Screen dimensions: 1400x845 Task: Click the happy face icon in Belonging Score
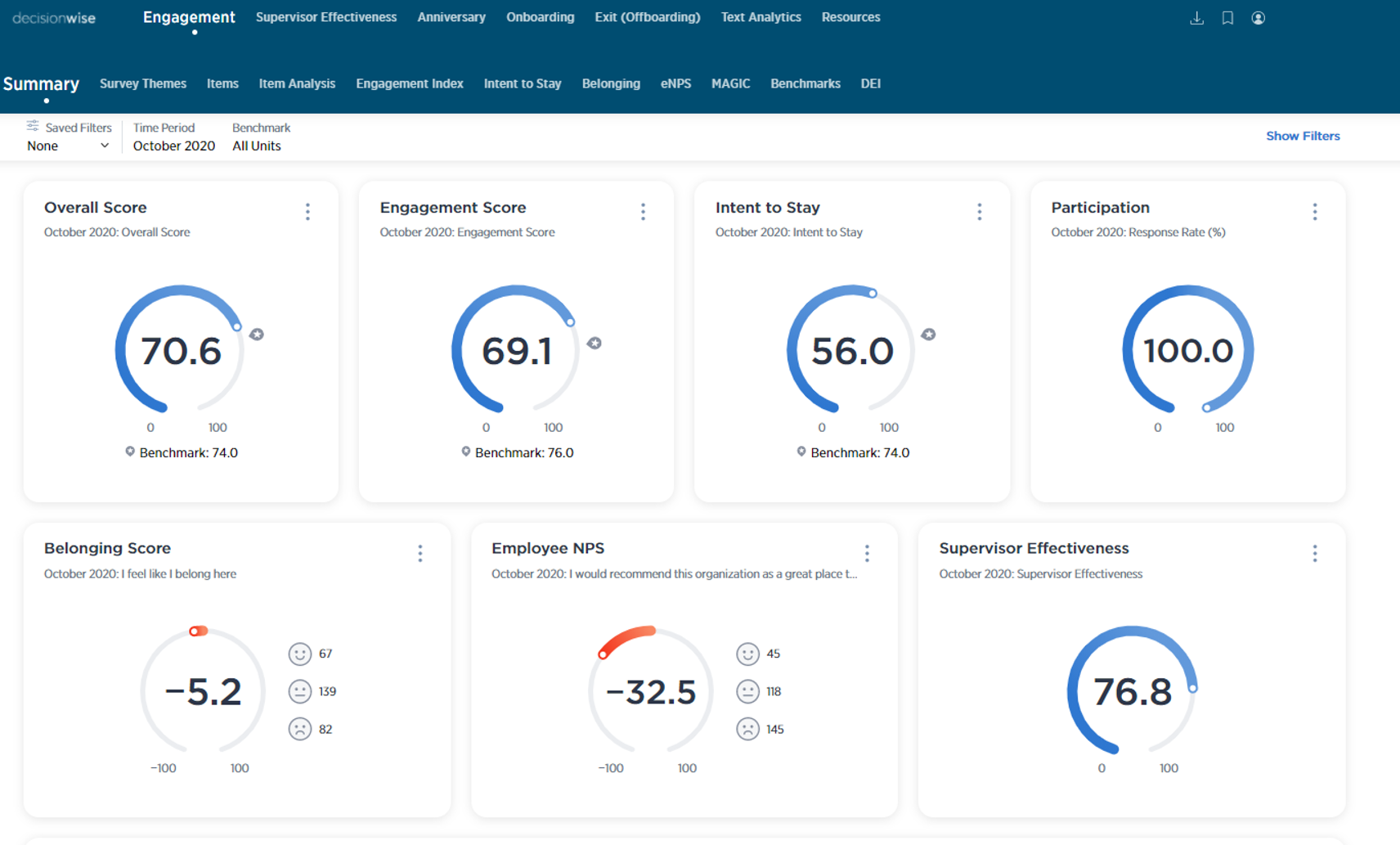click(300, 654)
